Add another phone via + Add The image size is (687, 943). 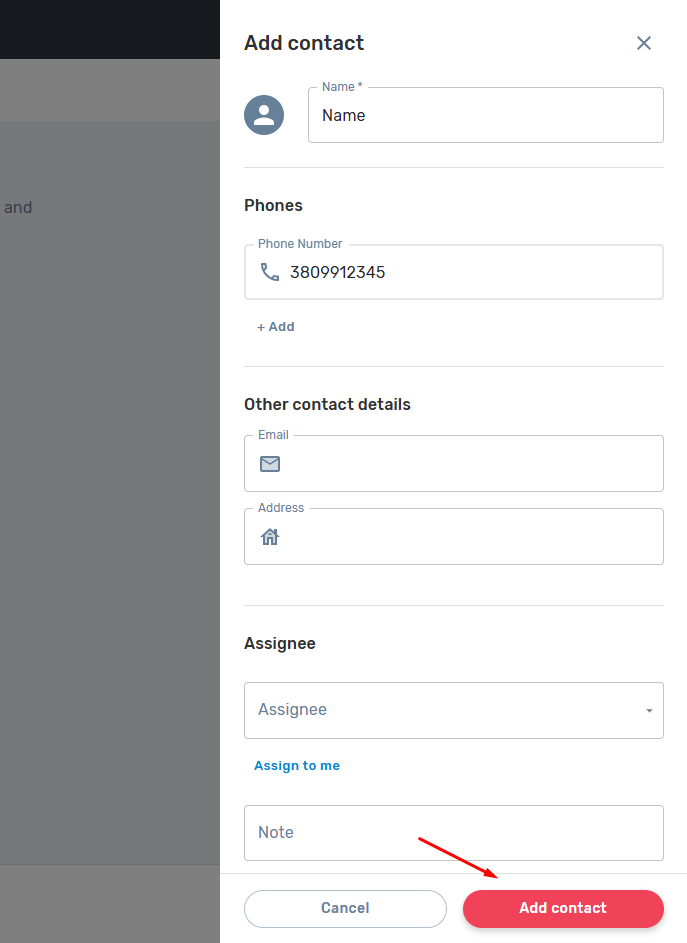pyautogui.click(x=276, y=327)
